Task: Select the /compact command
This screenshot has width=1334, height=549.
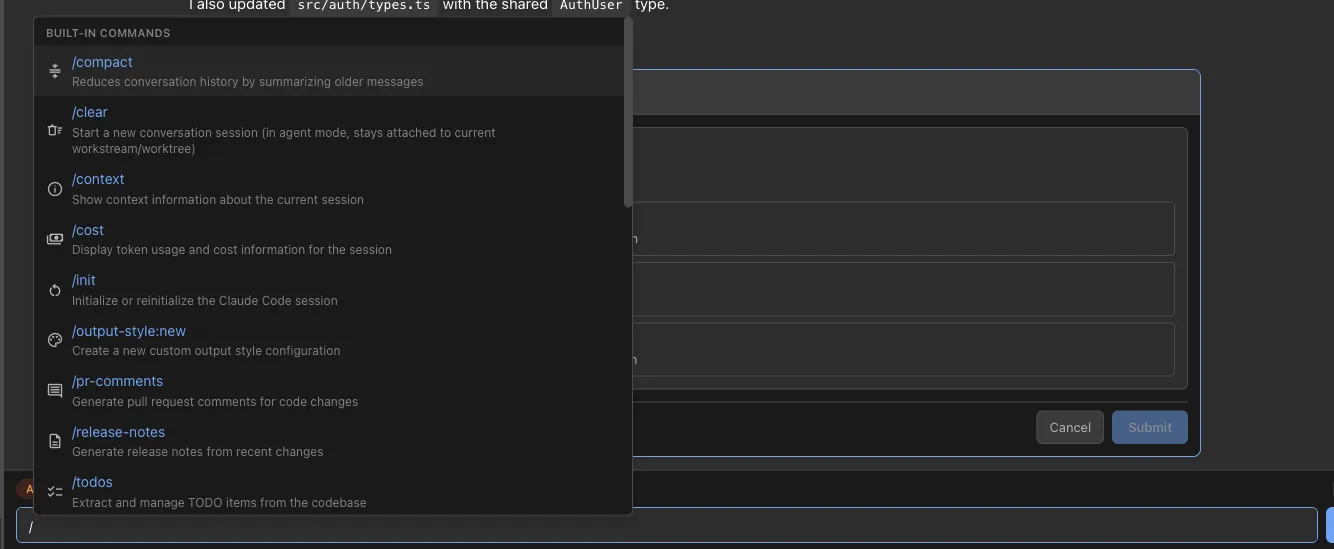Action: coord(102,62)
